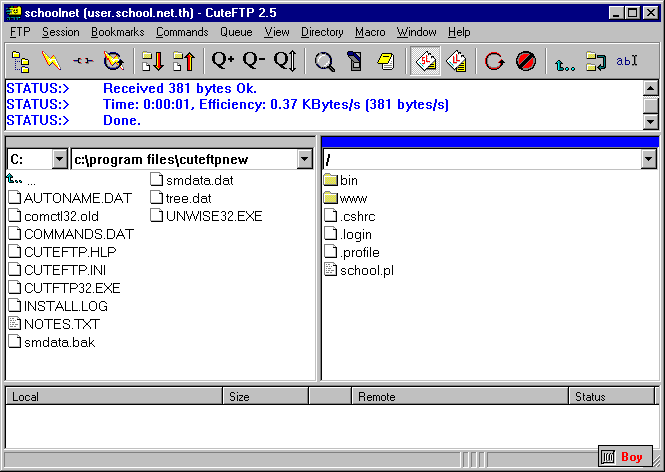Click the Quick Connect lightning icon
The image size is (665, 472).
[51, 61]
